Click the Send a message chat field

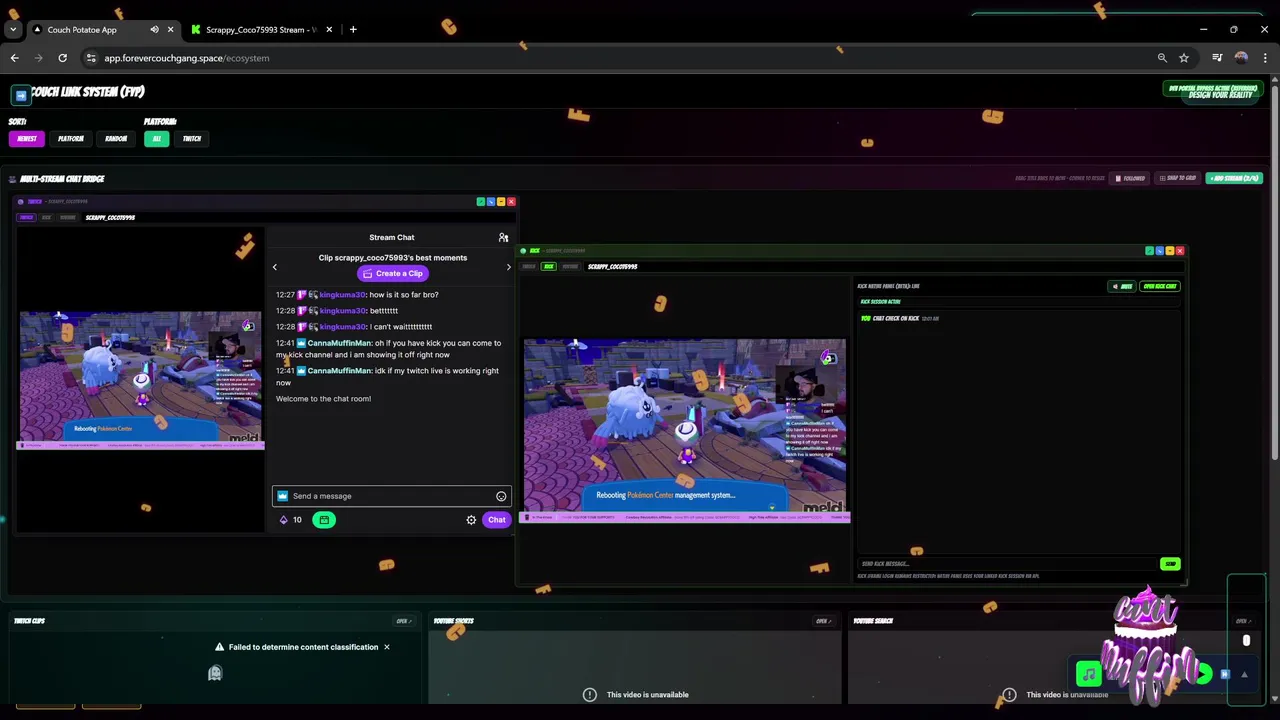click(391, 496)
